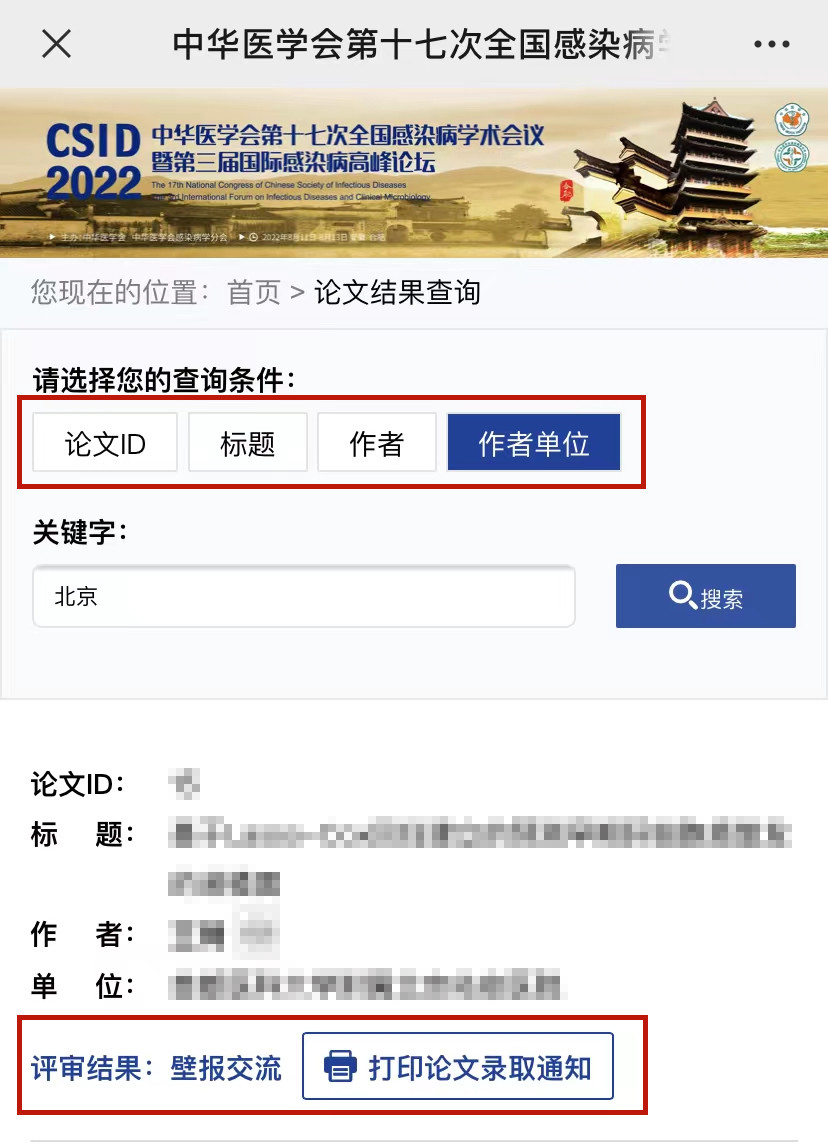Close the page with the X icon
The image size is (828, 1145).
[x=56, y=44]
